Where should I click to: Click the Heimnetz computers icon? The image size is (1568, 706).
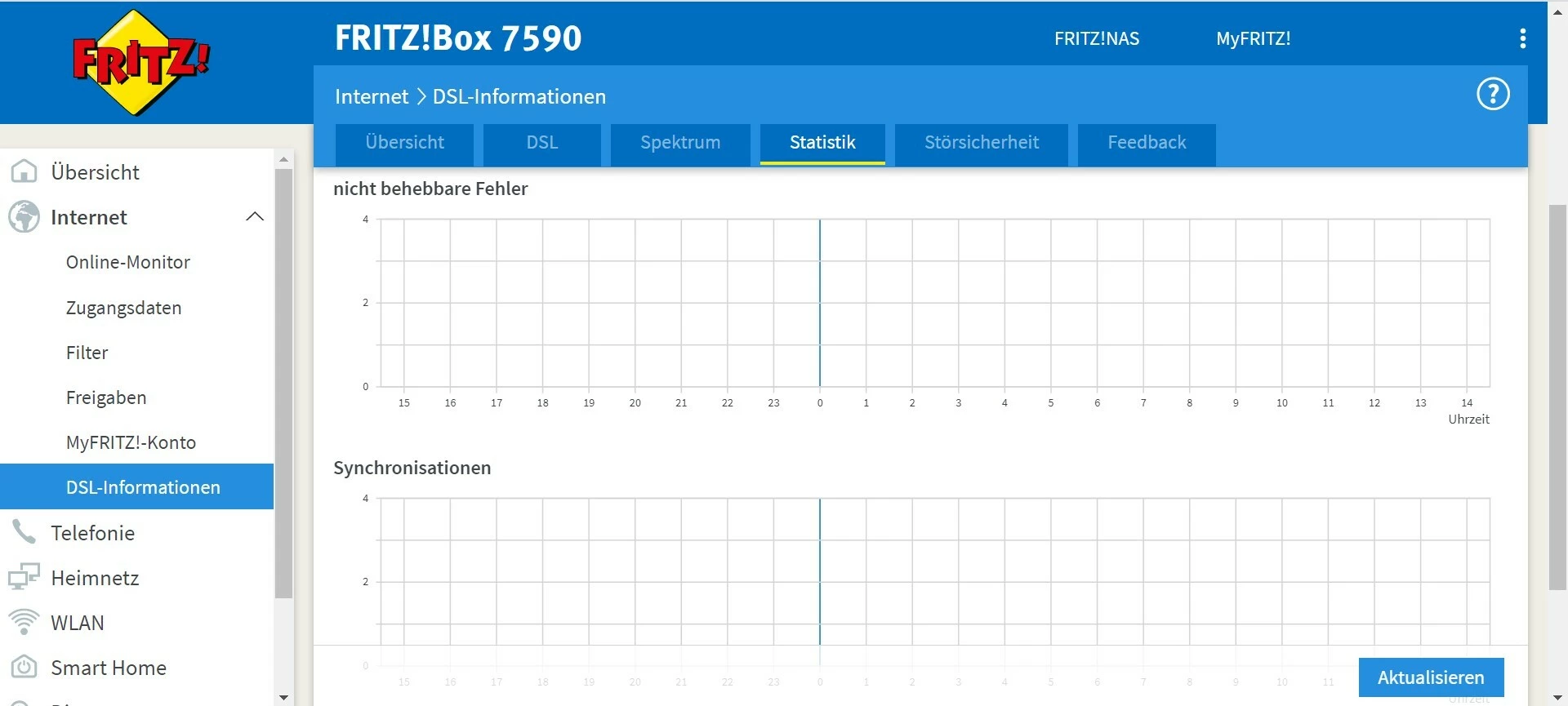24,577
